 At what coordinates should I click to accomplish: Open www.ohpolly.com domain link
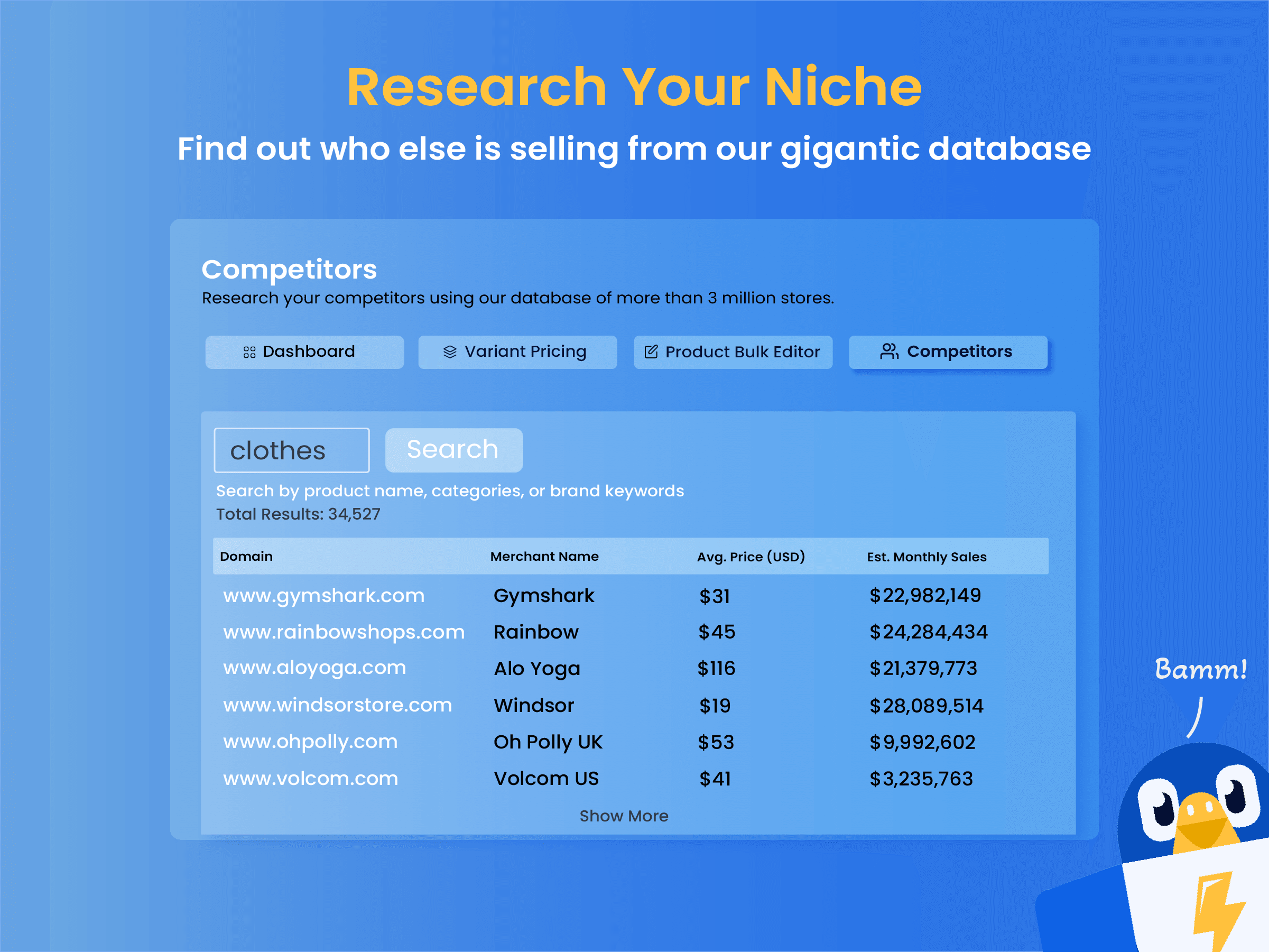pyautogui.click(x=310, y=742)
